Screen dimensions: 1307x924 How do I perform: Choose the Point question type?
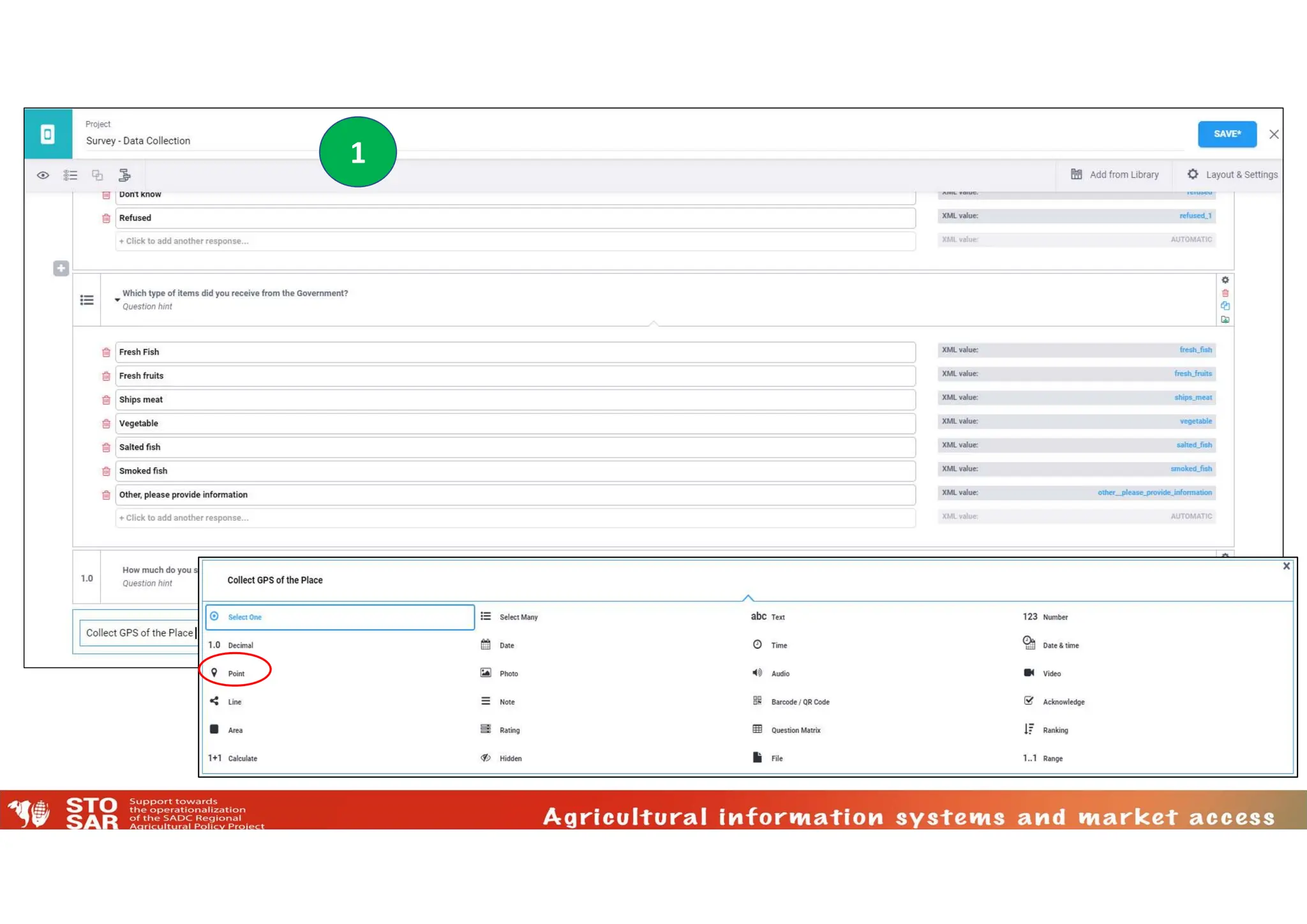[235, 673]
